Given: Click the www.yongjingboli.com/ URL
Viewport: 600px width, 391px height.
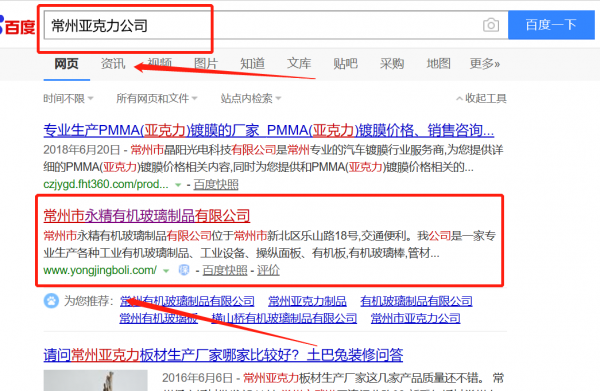Looking at the screenshot, I should pos(100,270).
